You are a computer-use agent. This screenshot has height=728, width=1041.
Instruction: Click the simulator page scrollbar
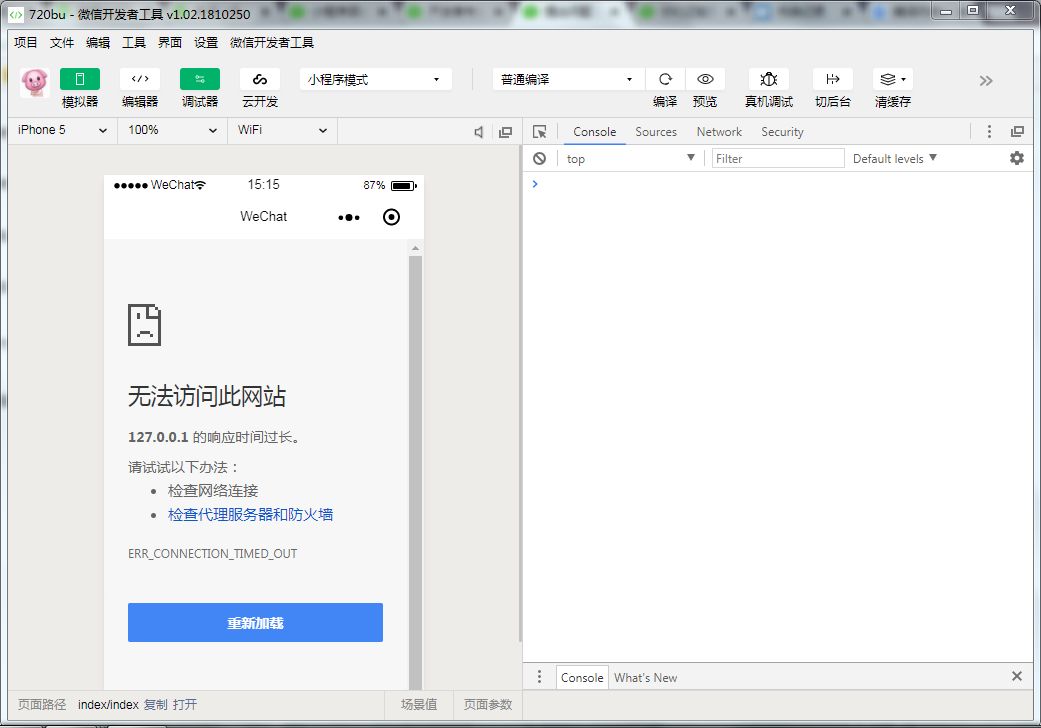pyautogui.click(x=416, y=473)
